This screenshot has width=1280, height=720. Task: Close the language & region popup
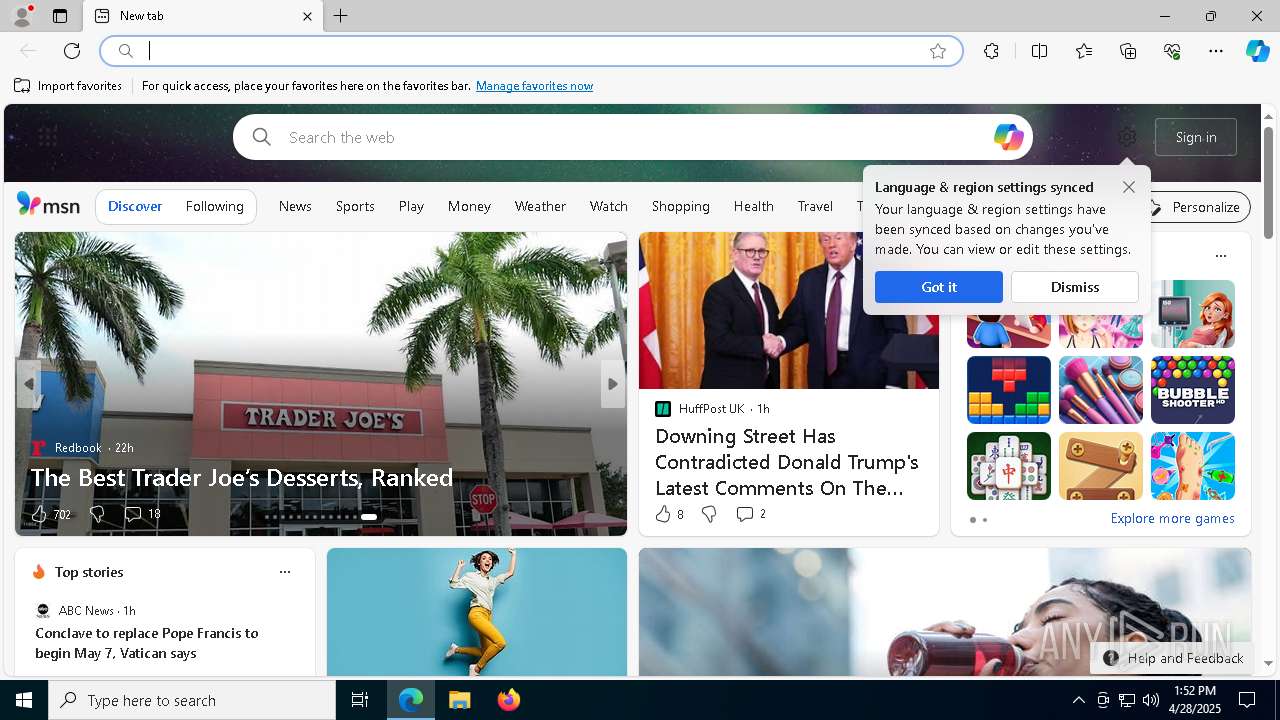point(1129,187)
